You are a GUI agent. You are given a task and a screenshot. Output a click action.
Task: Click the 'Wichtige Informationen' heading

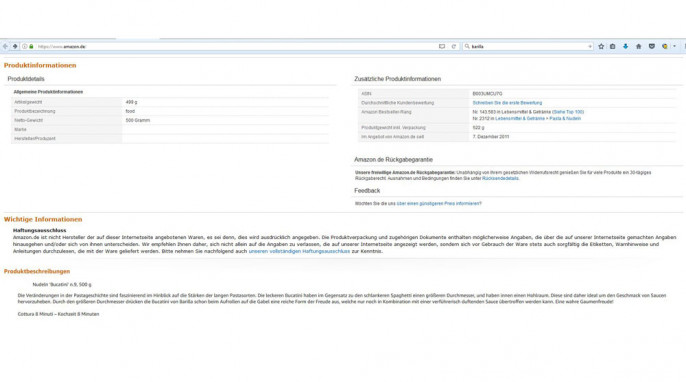(43, 219)
